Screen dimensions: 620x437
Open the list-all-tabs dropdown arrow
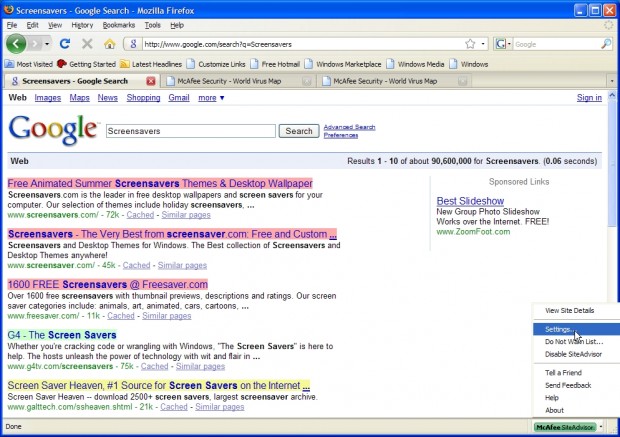coord(612,81)
